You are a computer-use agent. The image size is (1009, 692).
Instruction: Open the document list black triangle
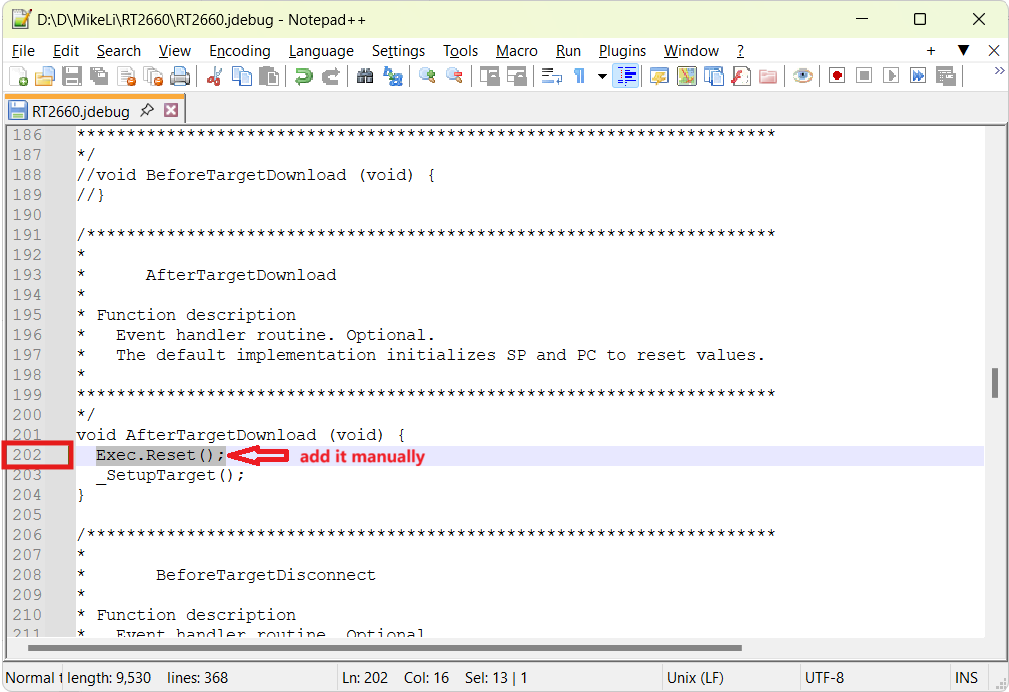point(963,50)
